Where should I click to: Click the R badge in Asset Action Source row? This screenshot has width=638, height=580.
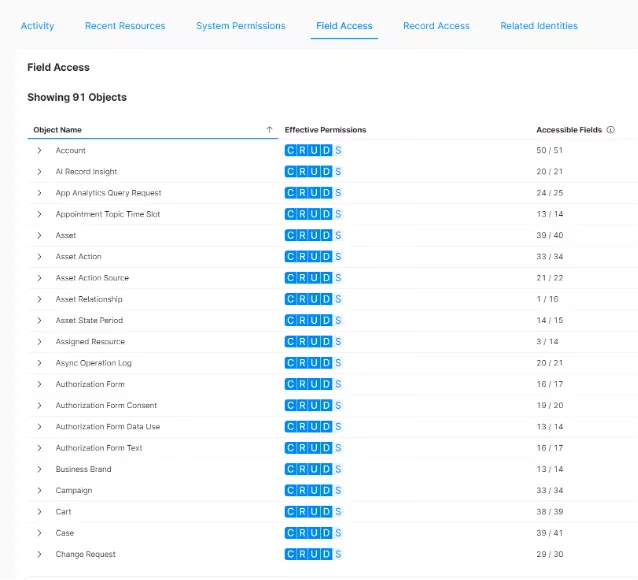pos(302,278)
